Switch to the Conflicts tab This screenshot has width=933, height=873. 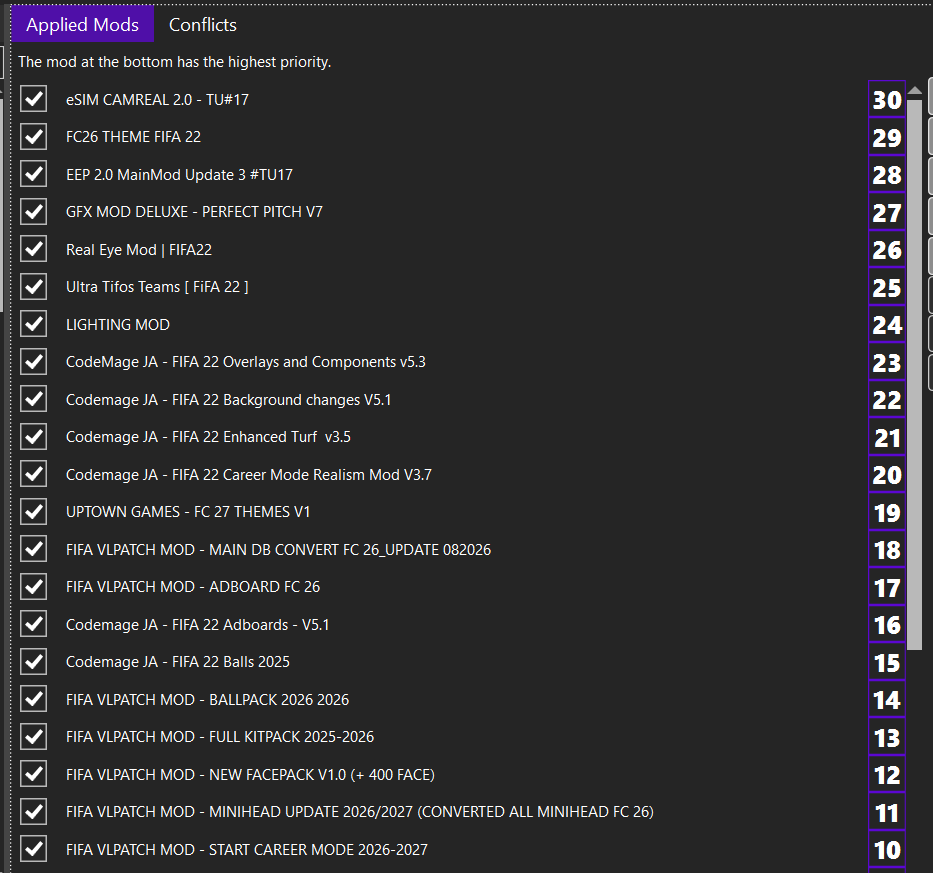tap(202, 24)
